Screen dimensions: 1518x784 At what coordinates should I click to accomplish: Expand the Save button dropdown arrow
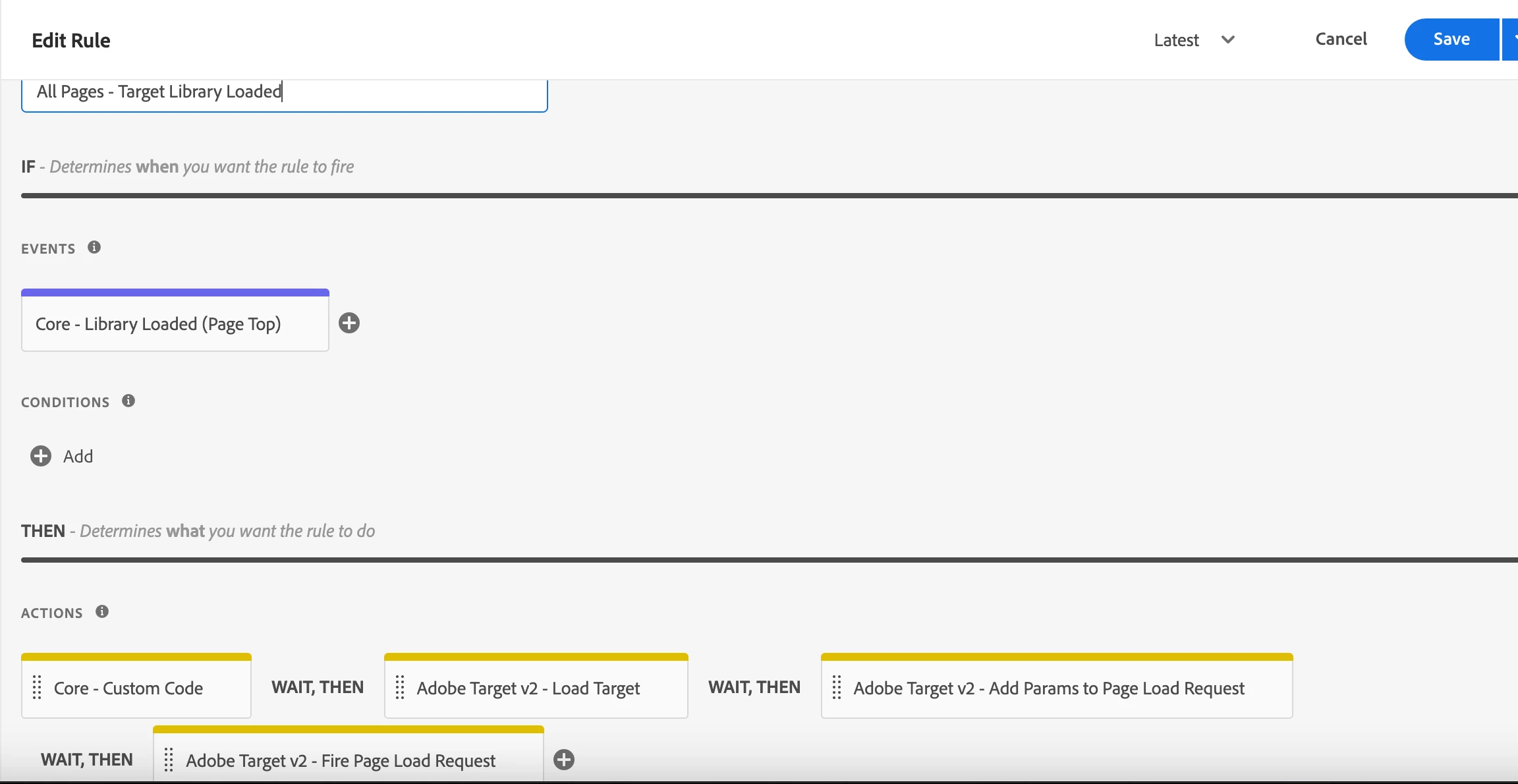[x=1511, y=40]
